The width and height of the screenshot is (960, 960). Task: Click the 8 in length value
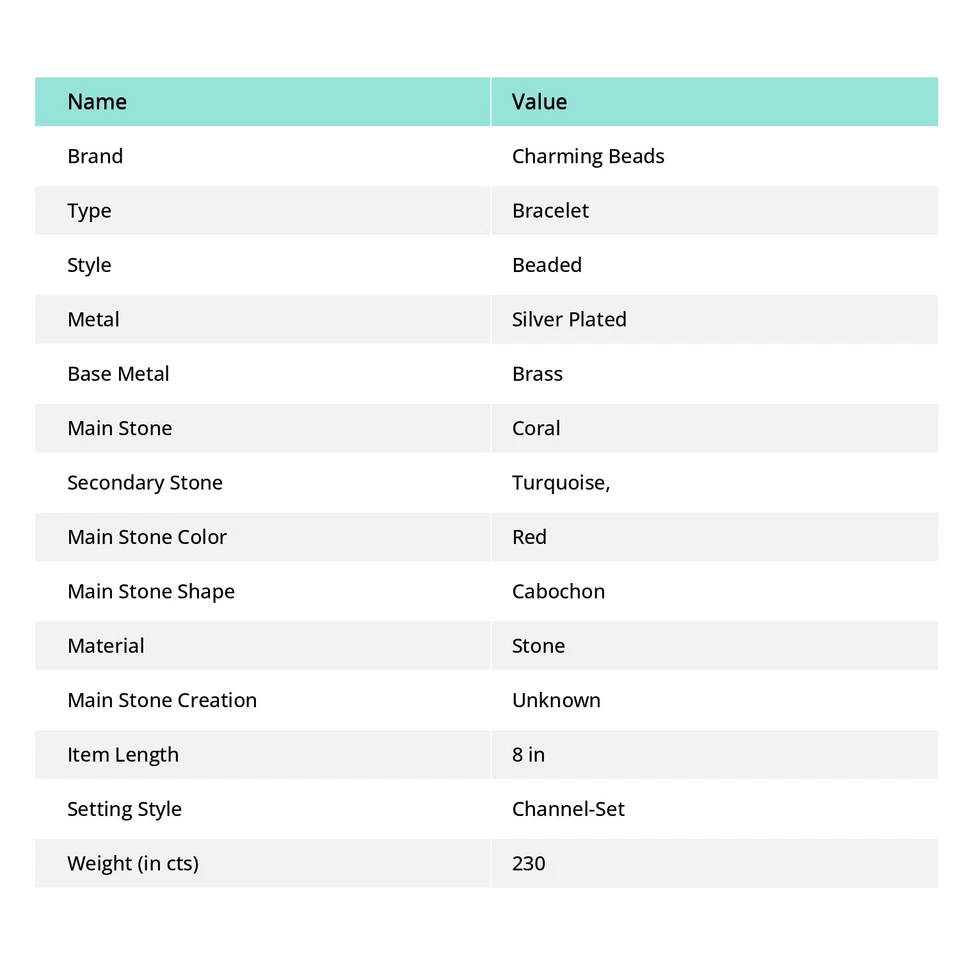(x=528, y=755)
